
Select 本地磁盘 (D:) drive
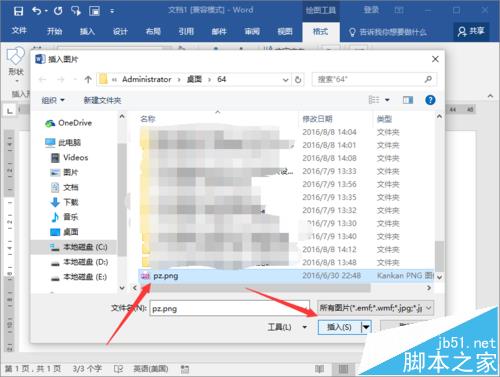79,262
